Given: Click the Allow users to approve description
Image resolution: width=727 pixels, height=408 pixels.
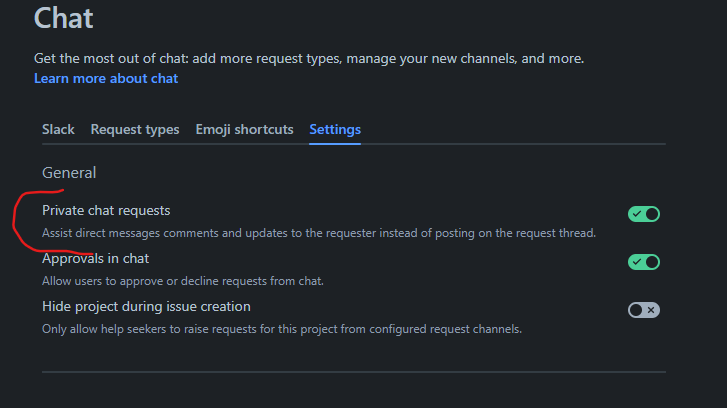Looking at the screenshot, I should click(x=182, y=280).
